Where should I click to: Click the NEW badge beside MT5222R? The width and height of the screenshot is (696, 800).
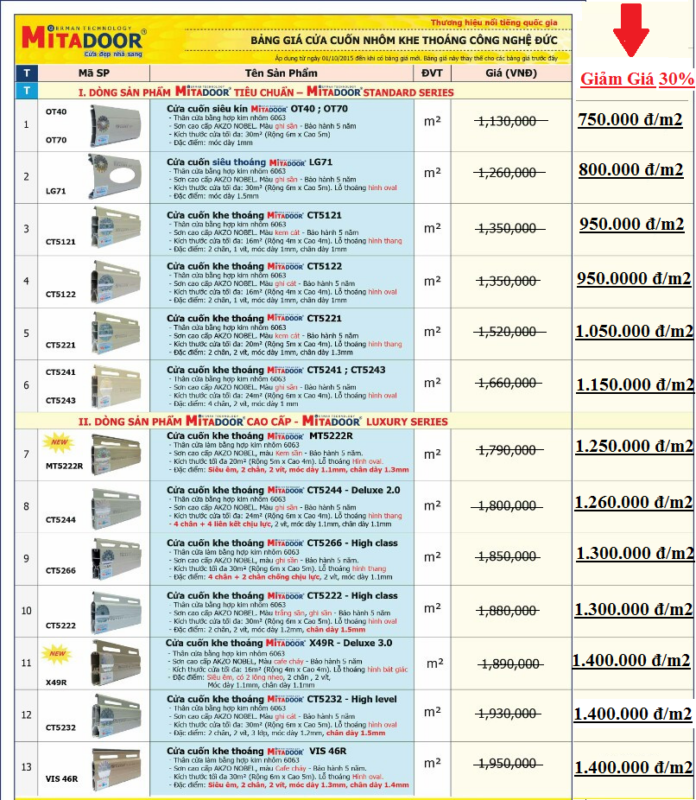pyautogui.click(x=59, y=442)
